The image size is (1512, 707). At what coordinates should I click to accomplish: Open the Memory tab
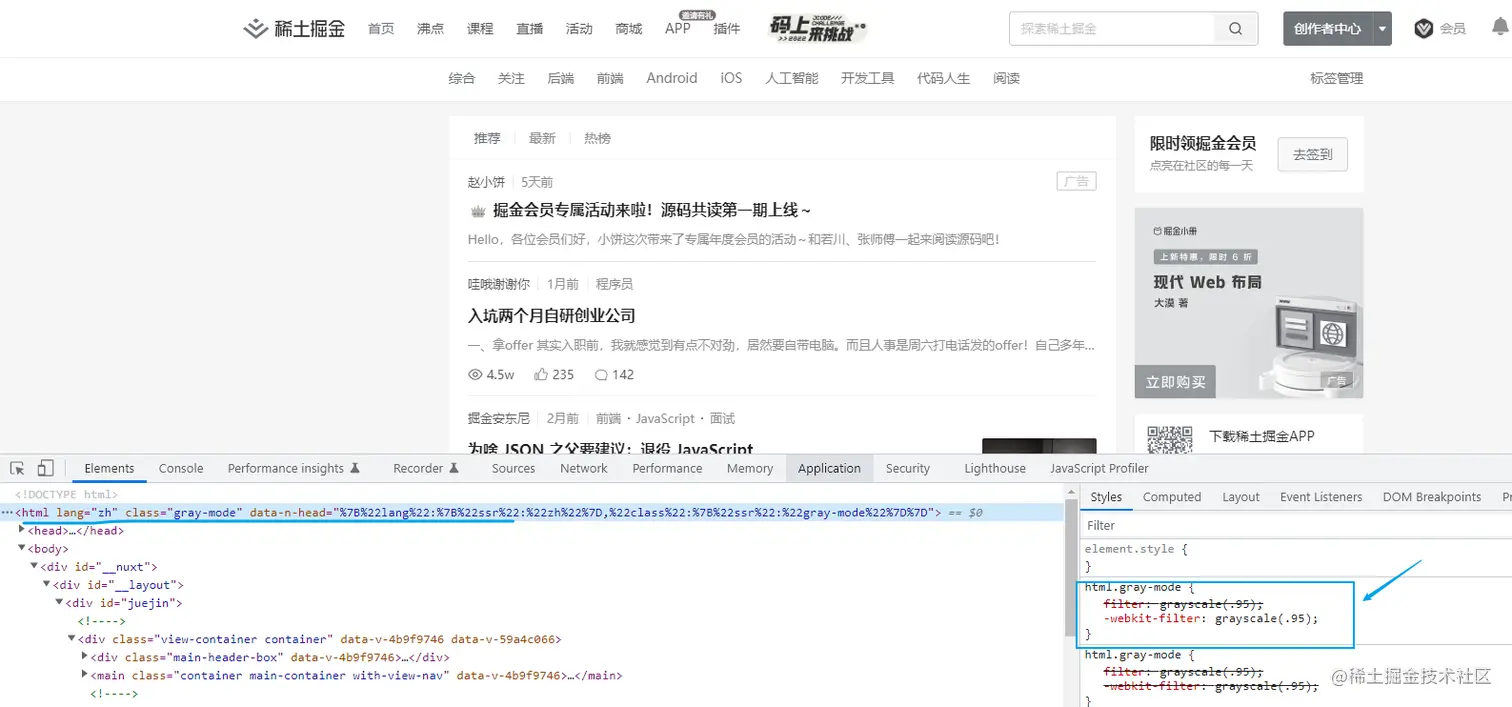coord(750,468)
